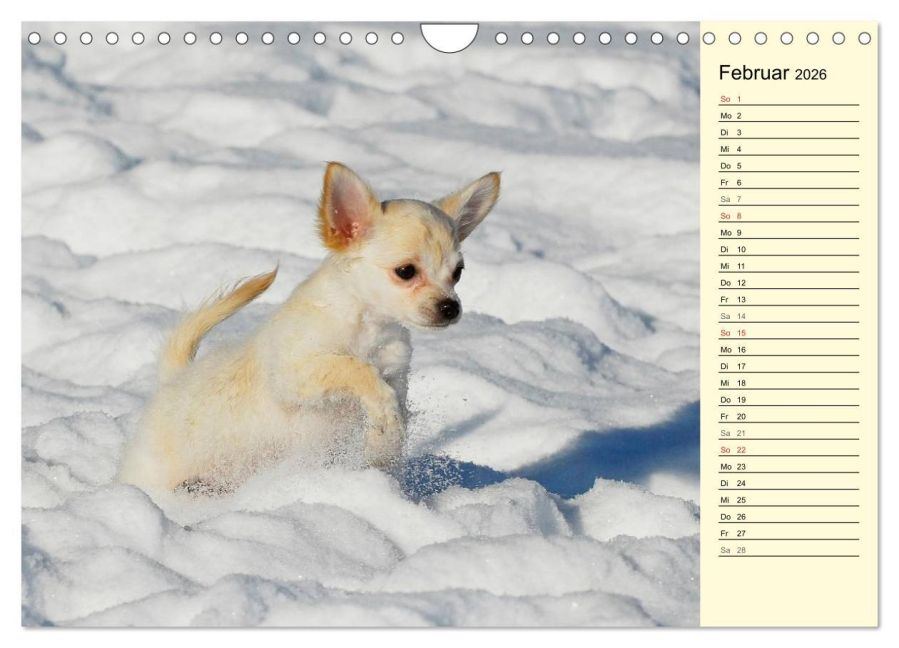
Task: Select the date row Mo 23
Action: [x=789, y=466]
